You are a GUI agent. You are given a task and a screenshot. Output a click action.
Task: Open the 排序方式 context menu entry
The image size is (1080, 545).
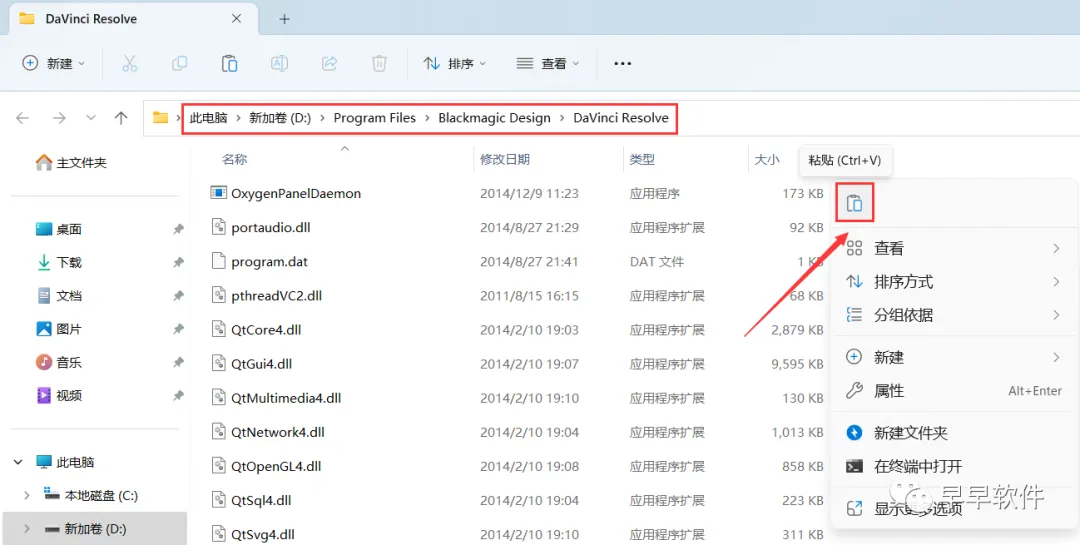click(954, 282)
